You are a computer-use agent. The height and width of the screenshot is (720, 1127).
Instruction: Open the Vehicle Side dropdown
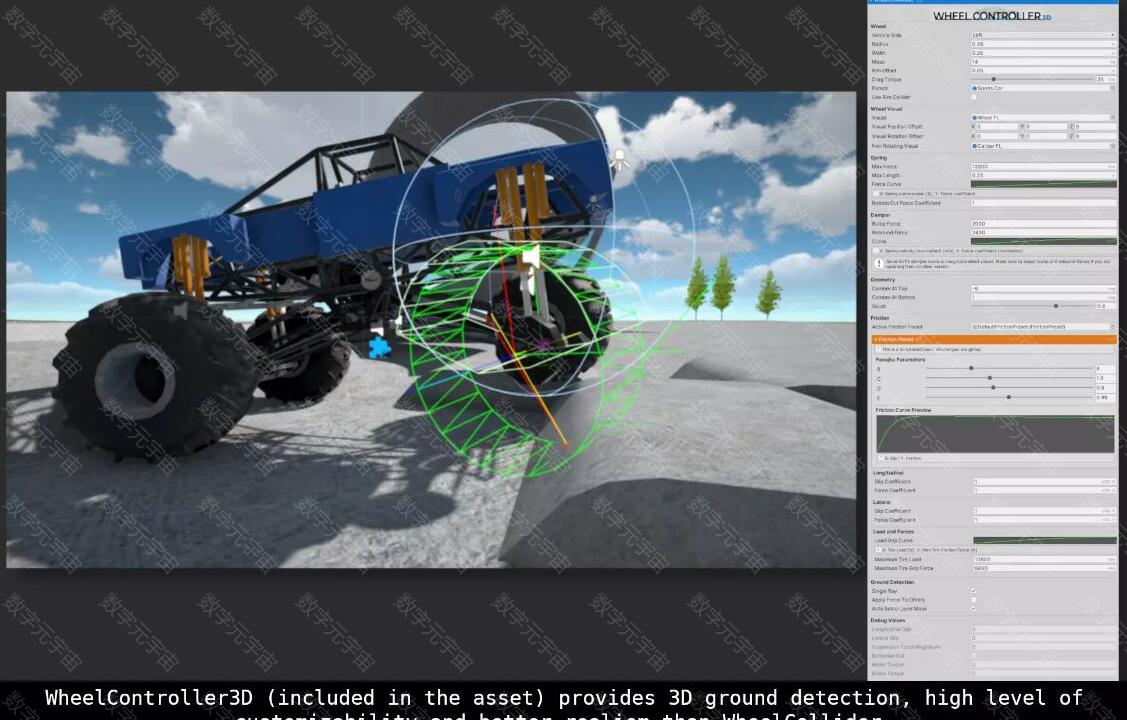pos(1043,34)
